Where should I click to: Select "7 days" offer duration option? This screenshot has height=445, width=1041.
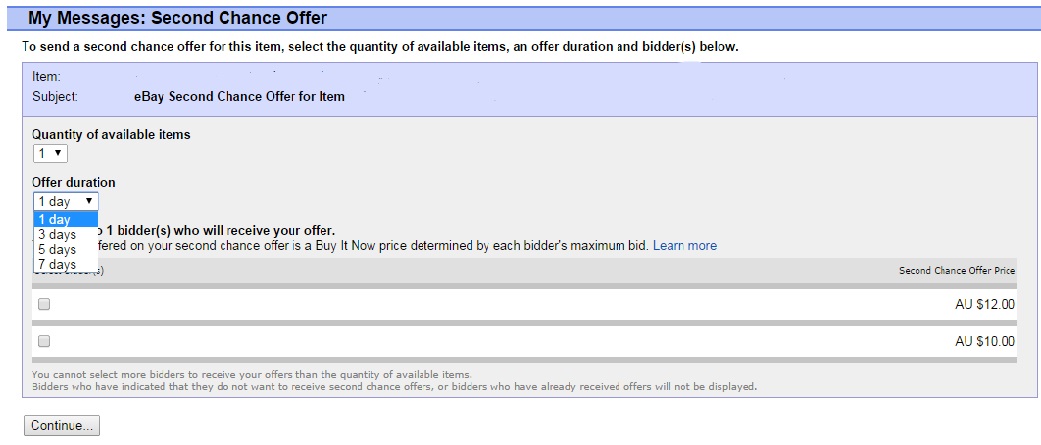[56, 264]
